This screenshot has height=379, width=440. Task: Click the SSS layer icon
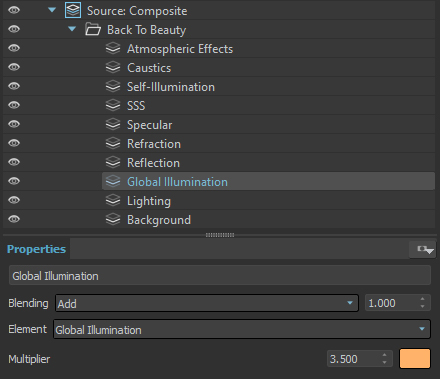point(113,105)
